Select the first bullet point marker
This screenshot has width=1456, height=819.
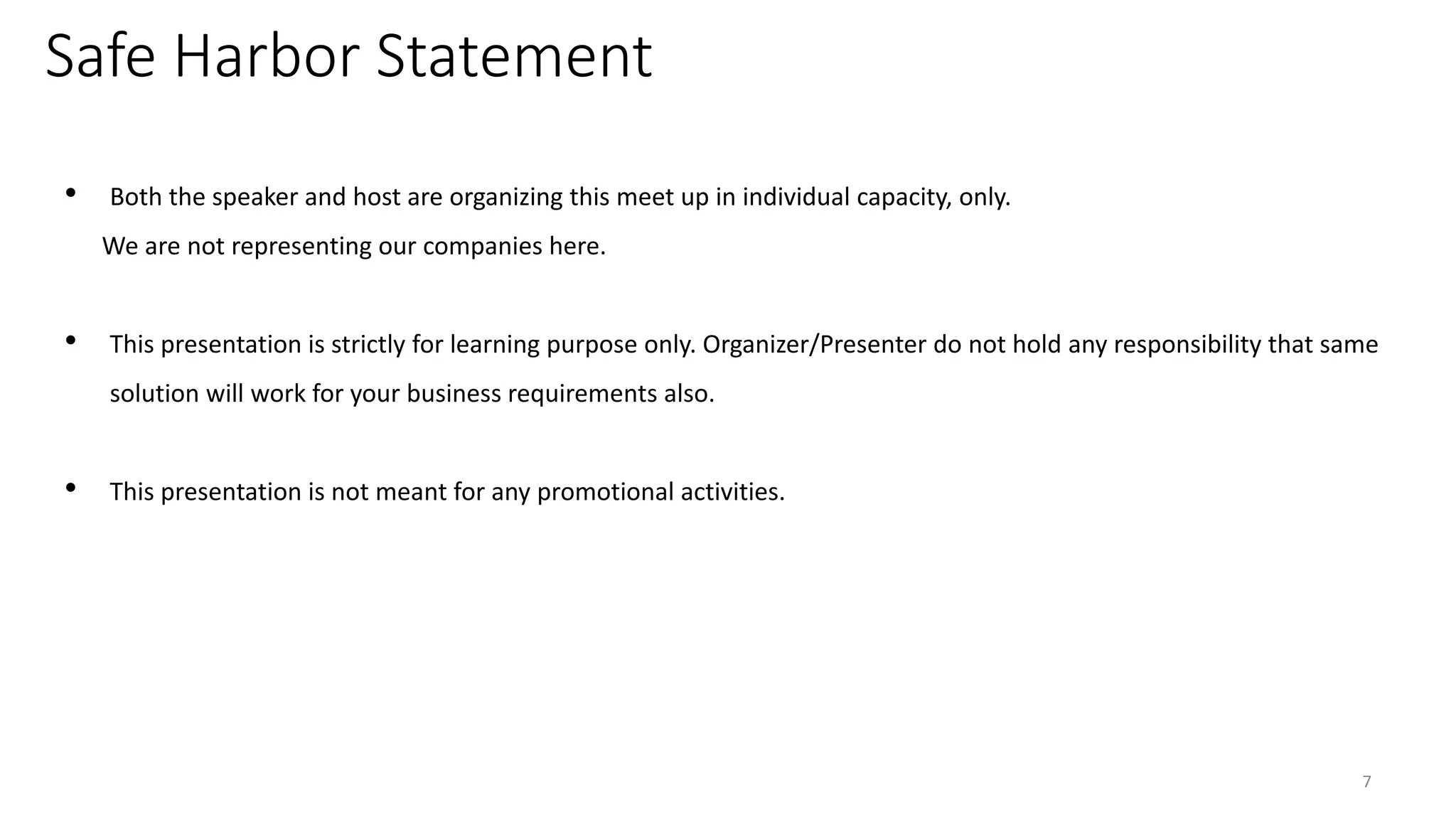[x=70, y=192]
